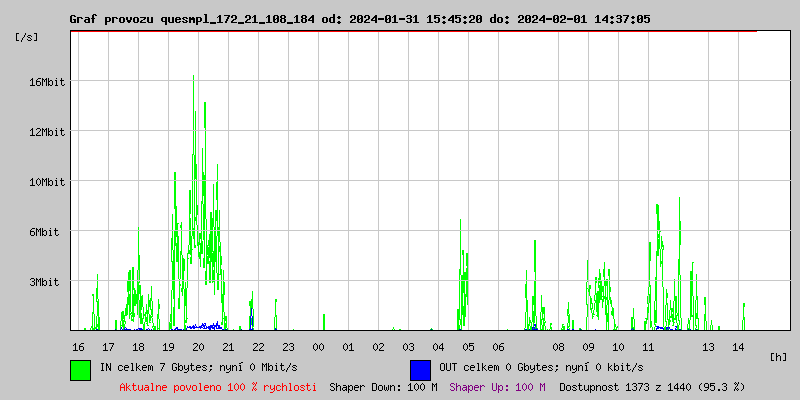The height and width of the screenshot is (400, 800).
Task: Click the red 'Aktualne povoleno 100 % rychlosti' text
Action: coord(218,386)
